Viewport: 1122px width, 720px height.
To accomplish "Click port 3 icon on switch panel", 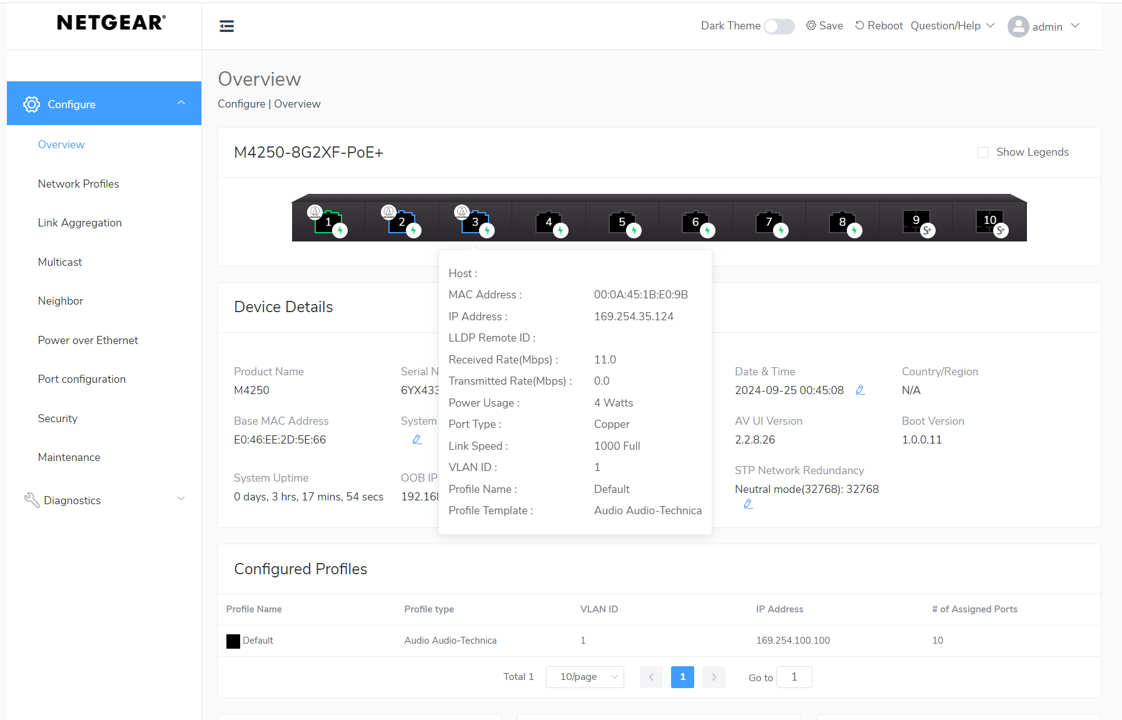I will tap(475, 222).
